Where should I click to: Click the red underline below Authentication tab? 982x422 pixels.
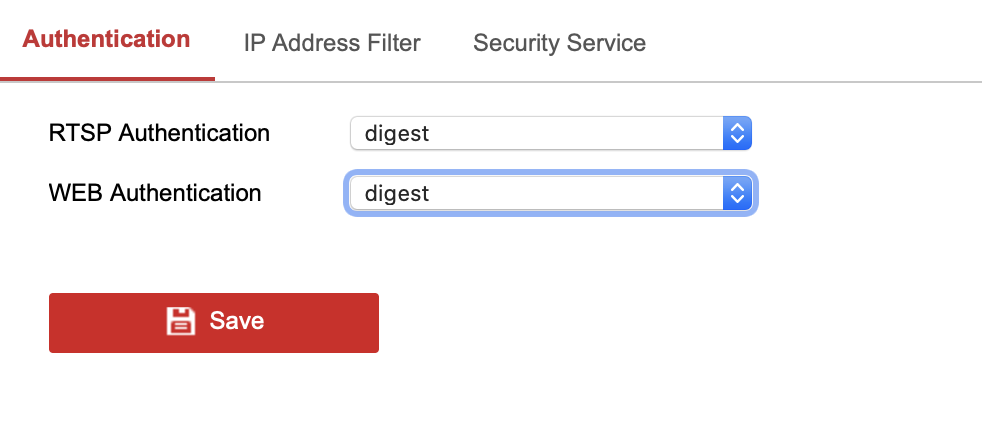(107, 78)
